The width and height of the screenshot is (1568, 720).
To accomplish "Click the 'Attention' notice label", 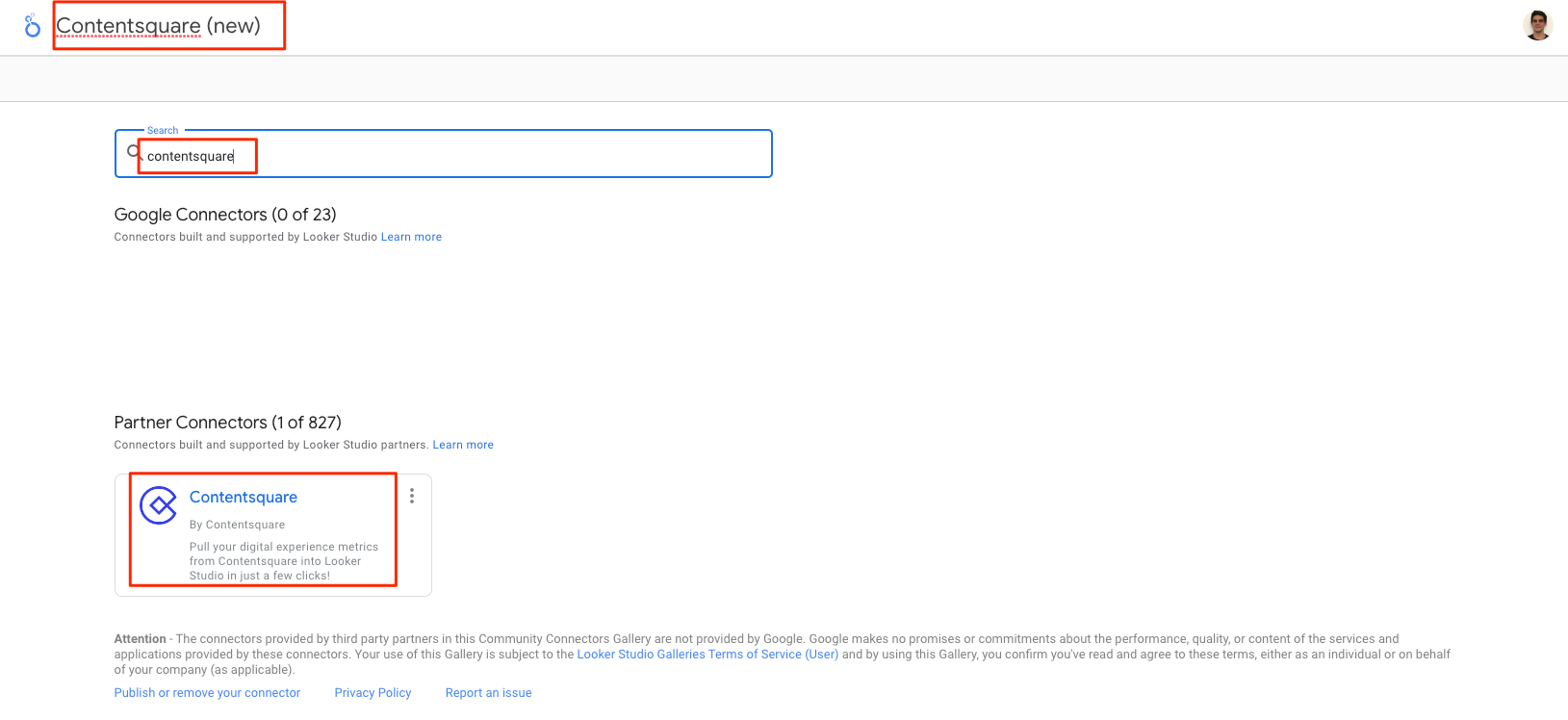I will point(141,639).
